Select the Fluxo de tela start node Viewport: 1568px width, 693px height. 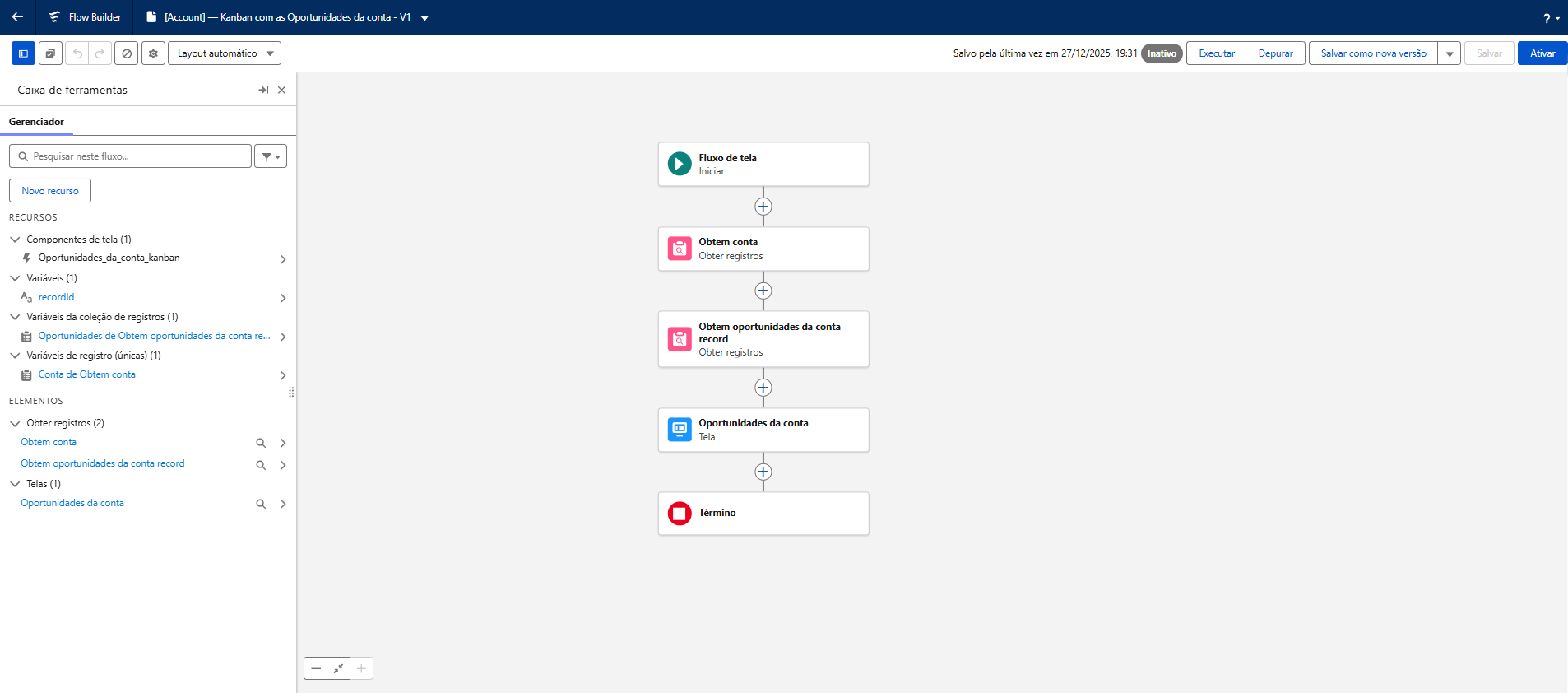tap(763, 165)
